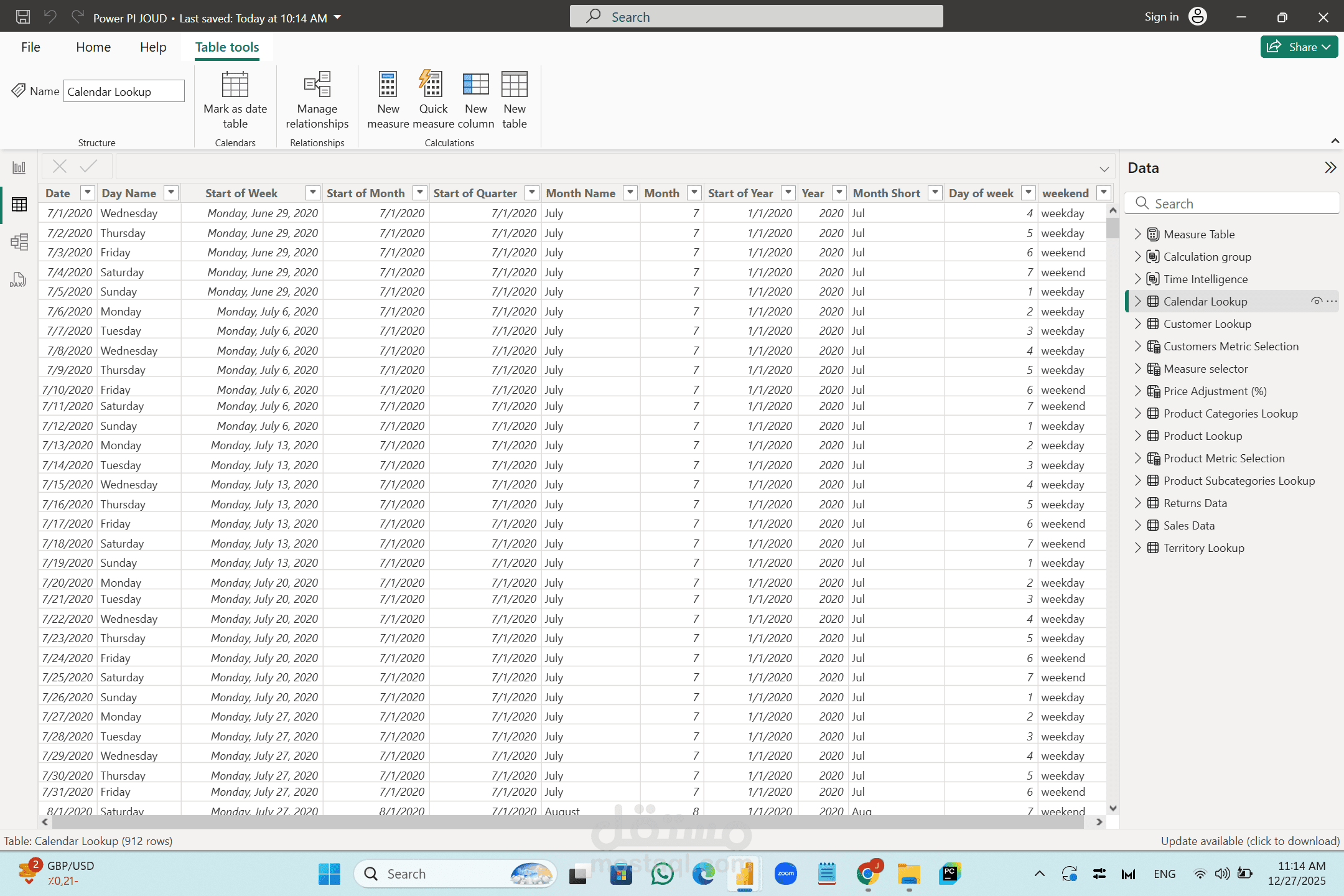Click the account profile icon
Screen dimensions: 1344x896
[x=1197, y=17]
